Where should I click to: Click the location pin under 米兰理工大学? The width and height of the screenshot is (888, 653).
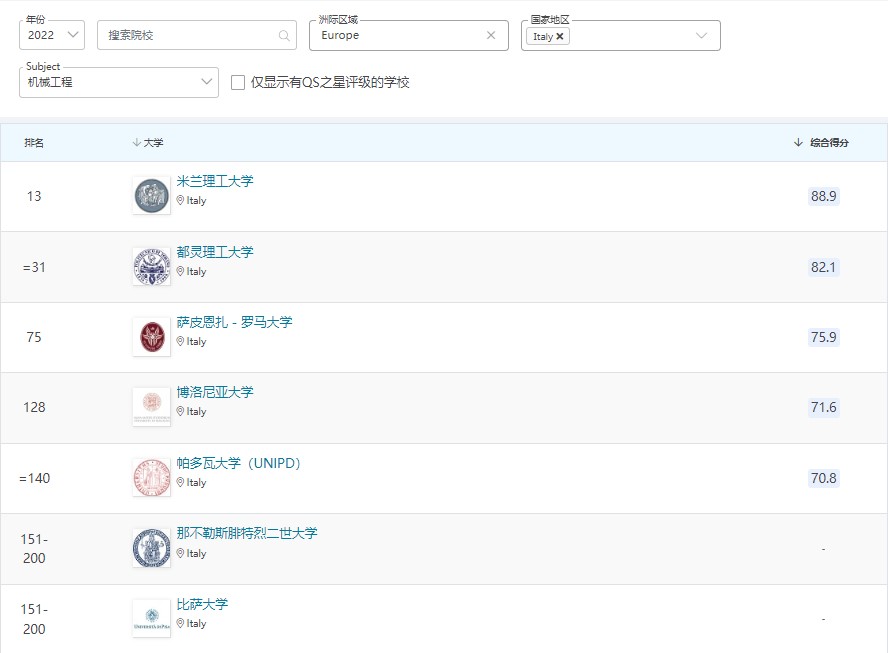coord(180,200)
